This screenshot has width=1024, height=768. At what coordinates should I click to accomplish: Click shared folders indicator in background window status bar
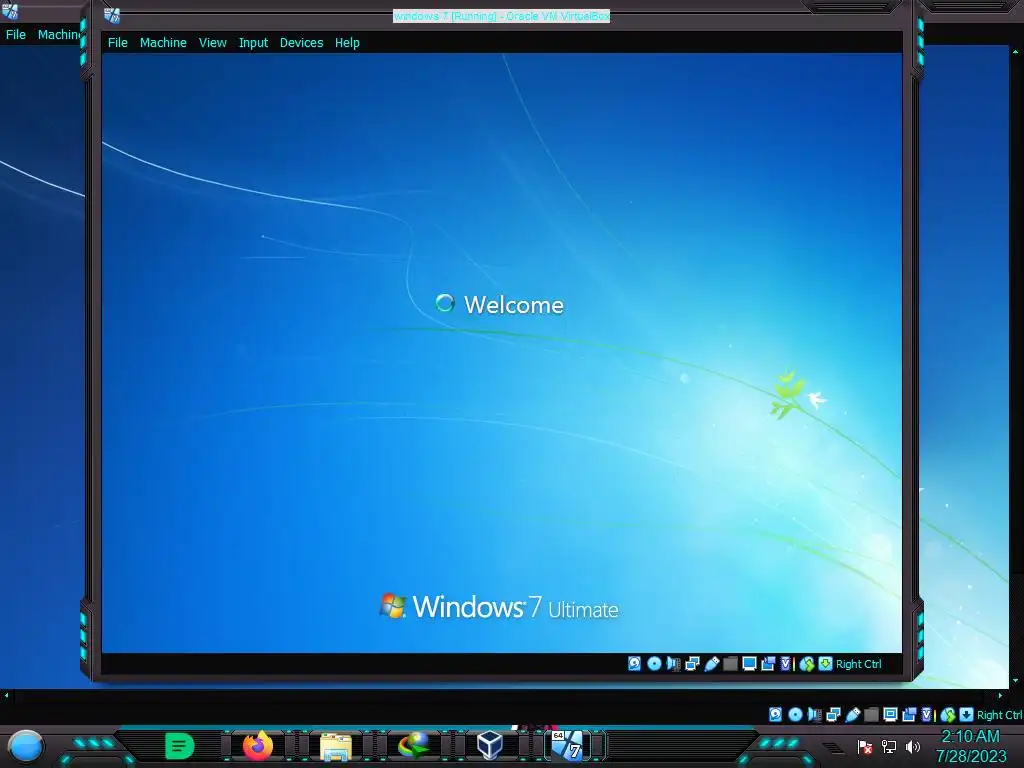pyautogui.click(x=871, y=714)
